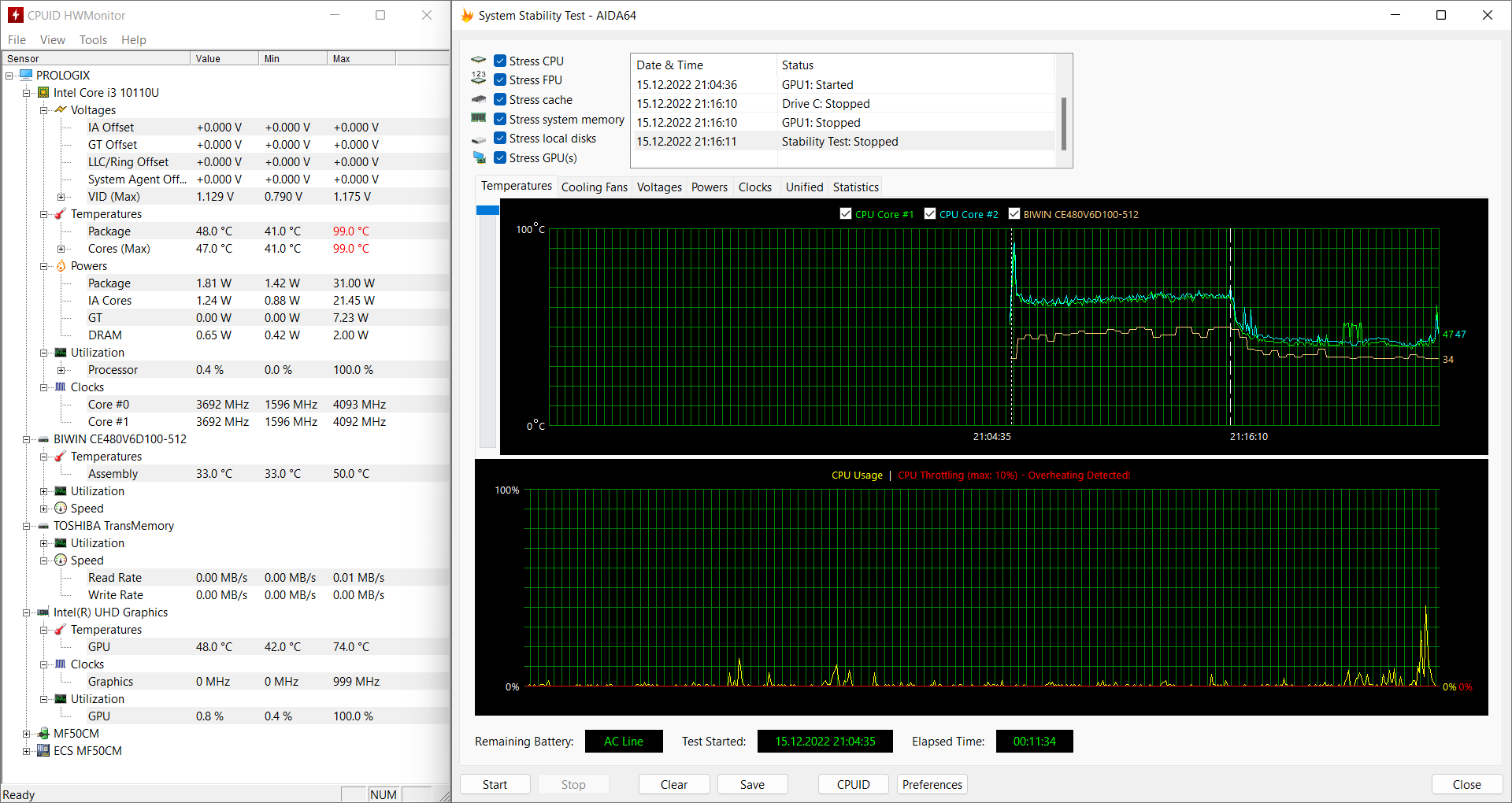Click the Stress FPU 123 icon
Screen dimensions: 1512x803
479,79
